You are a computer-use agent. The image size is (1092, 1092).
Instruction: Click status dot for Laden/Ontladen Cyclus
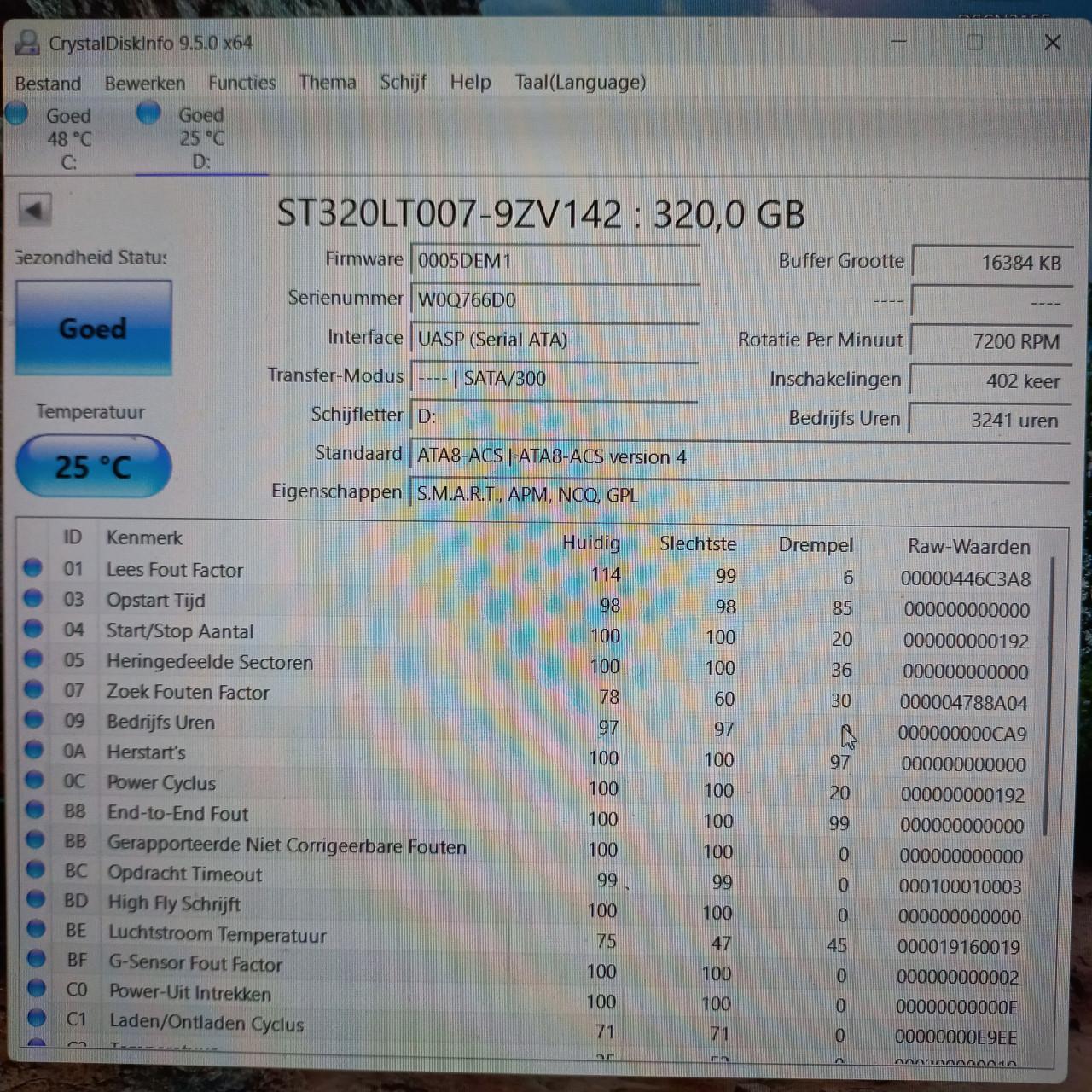tap(36, 1017)
